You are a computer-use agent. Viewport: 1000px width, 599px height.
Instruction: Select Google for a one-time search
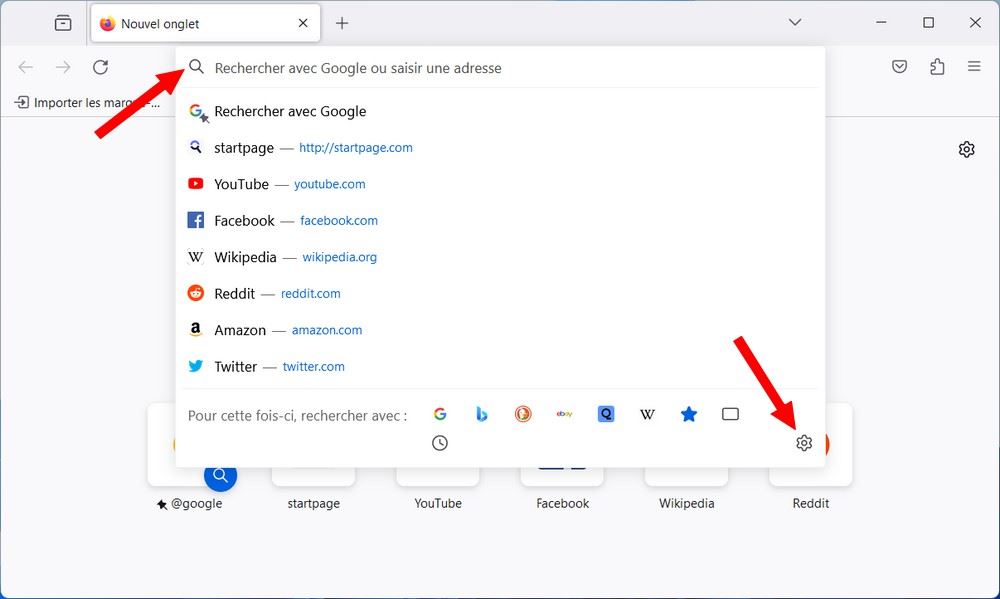point(441,413)
